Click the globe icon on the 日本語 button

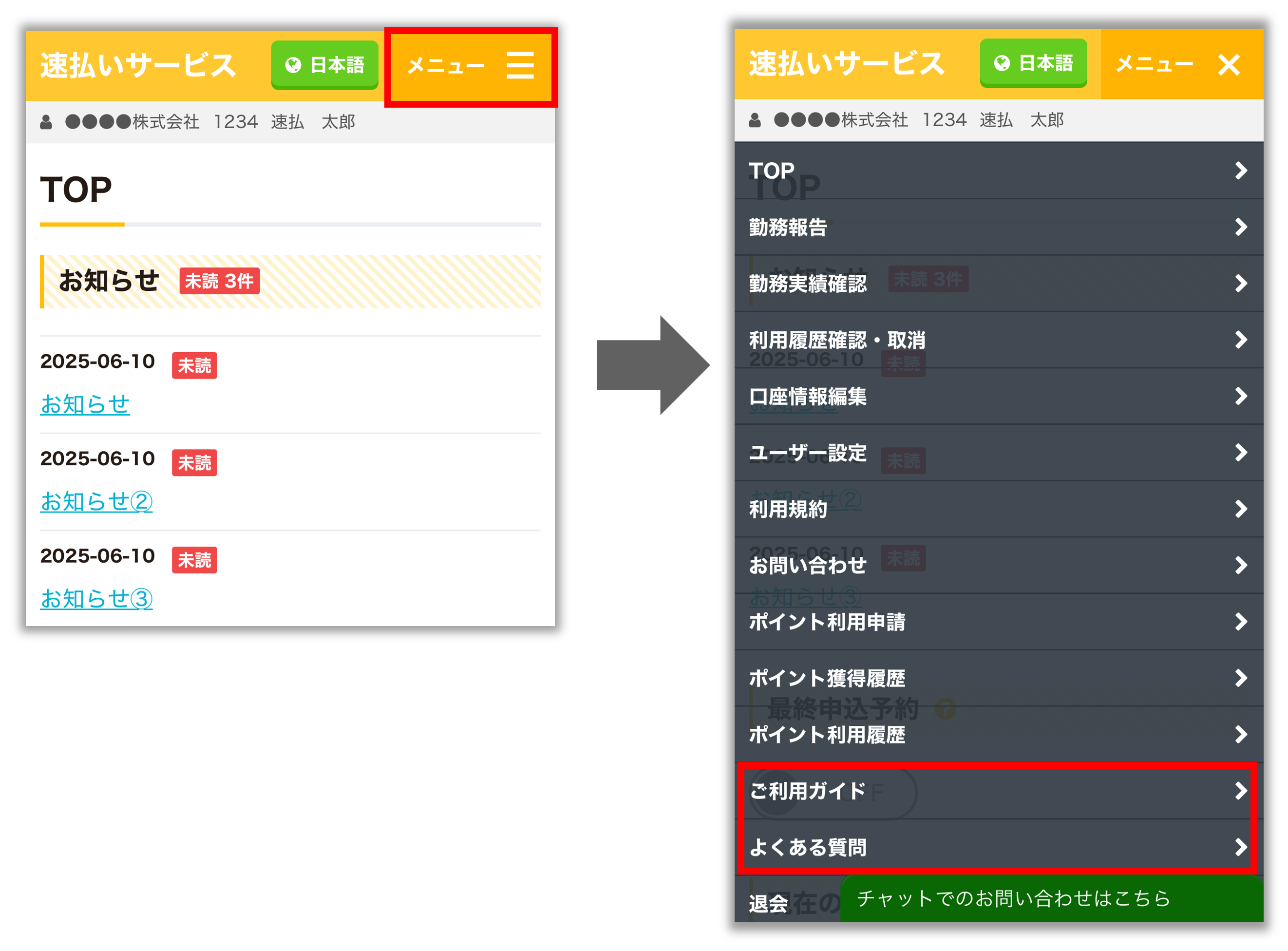[294, 65]
